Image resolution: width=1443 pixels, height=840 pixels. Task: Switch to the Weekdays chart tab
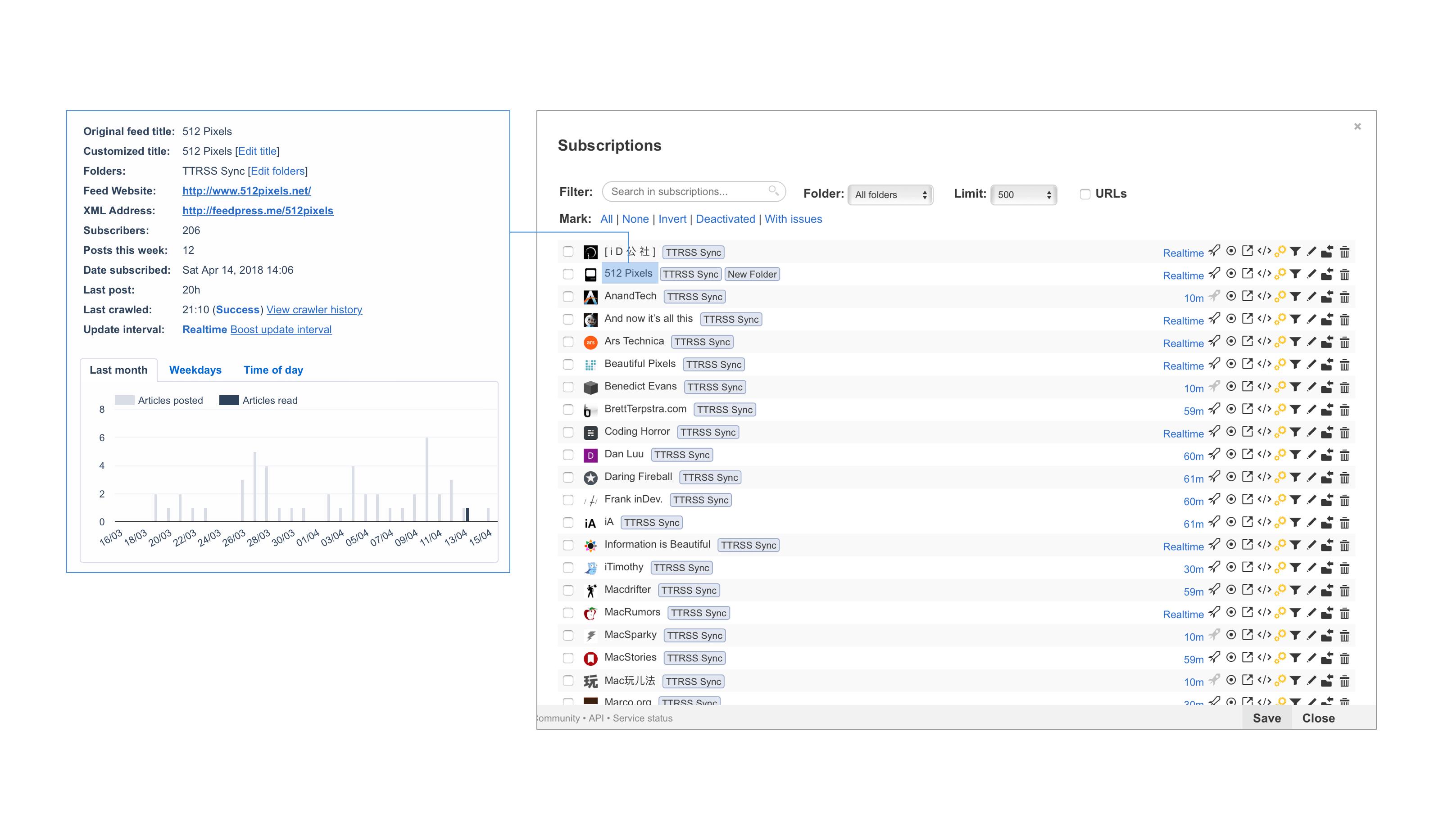click(x=195, y=370)
